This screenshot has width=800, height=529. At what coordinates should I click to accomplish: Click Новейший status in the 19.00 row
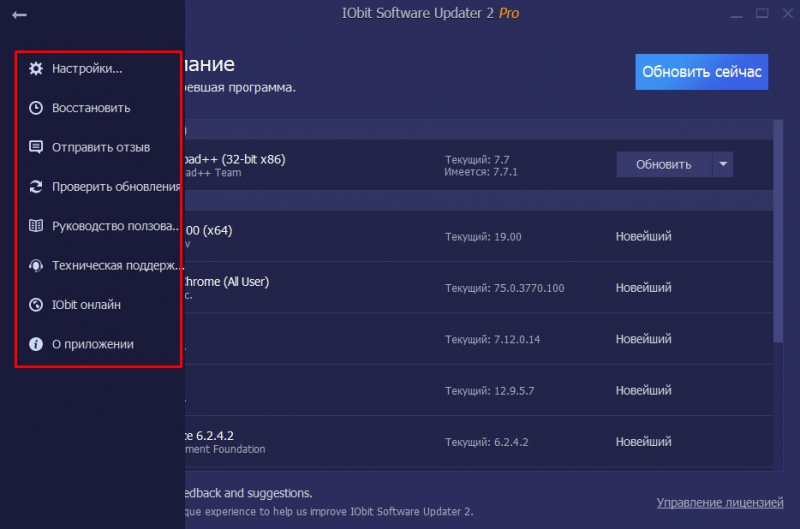643,236
